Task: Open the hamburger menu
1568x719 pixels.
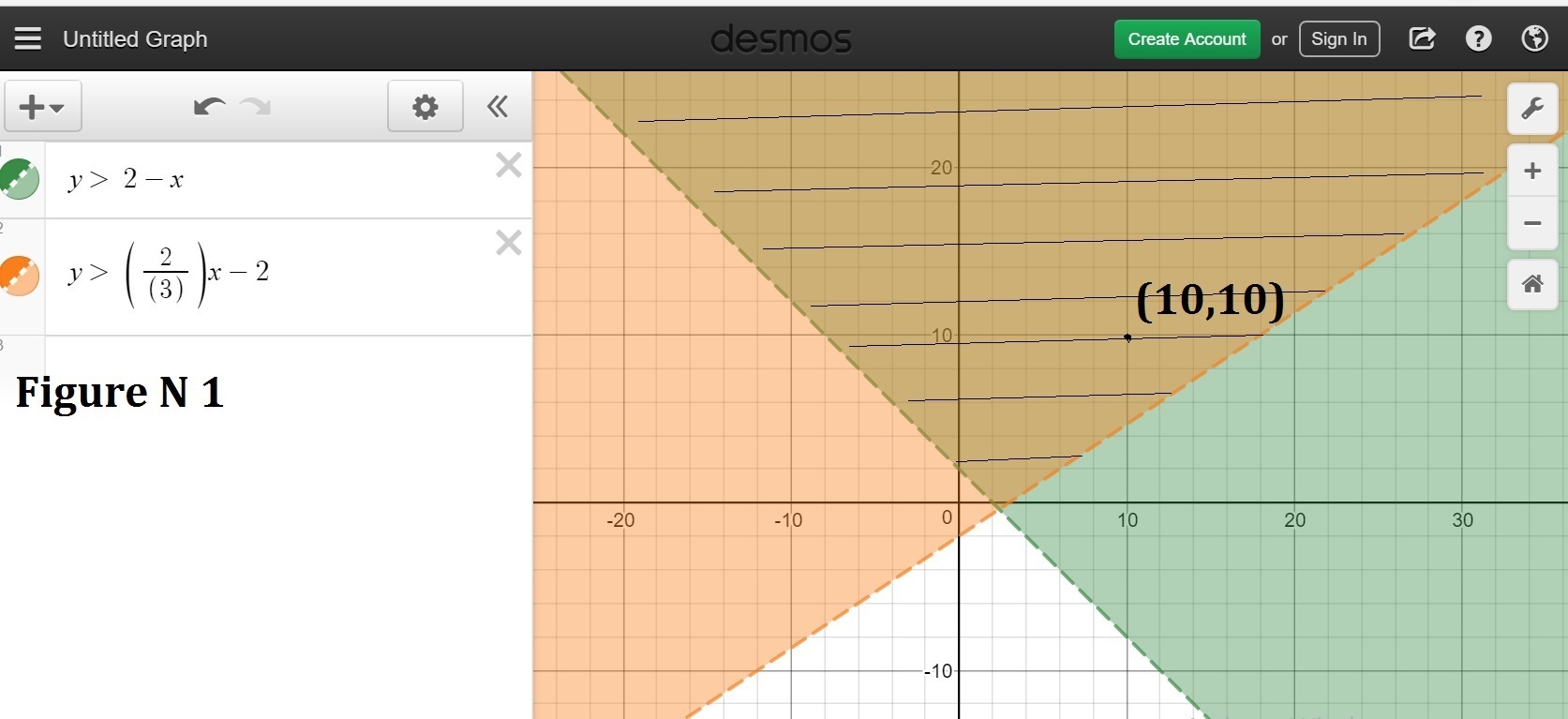Action: pyautogui.click(x=28, y=38)
